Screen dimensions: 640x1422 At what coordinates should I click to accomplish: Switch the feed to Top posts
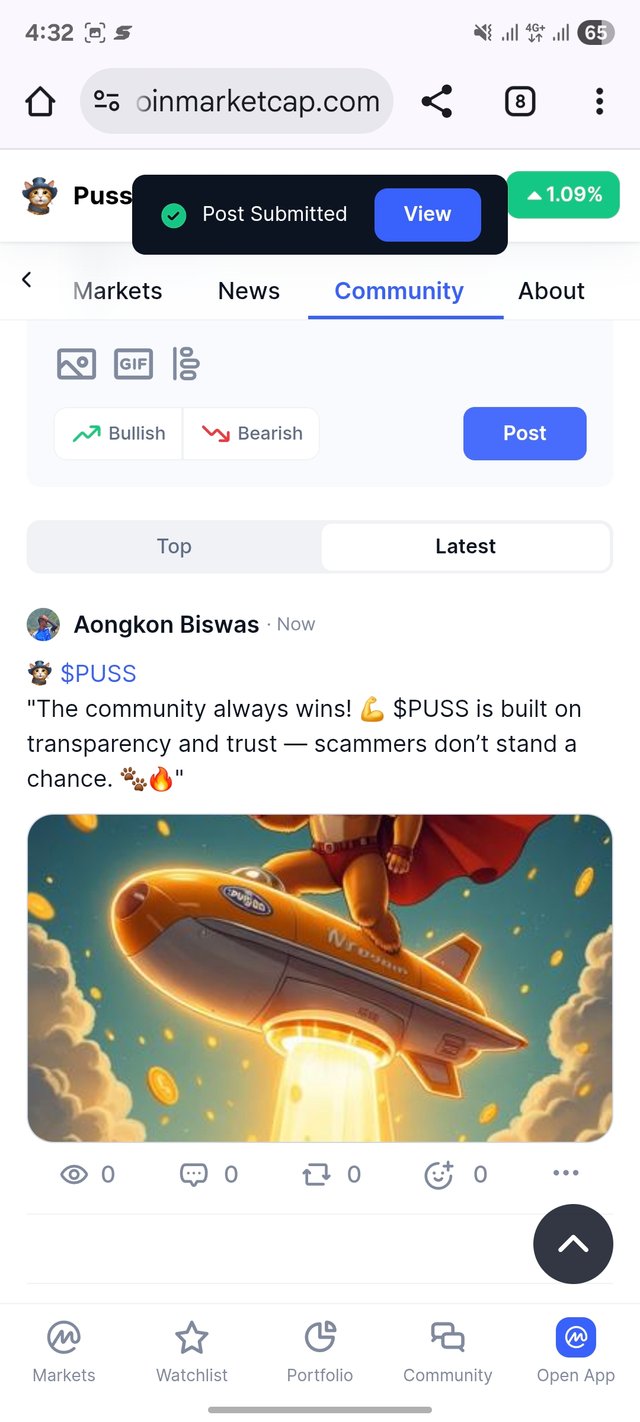point(174,546)
